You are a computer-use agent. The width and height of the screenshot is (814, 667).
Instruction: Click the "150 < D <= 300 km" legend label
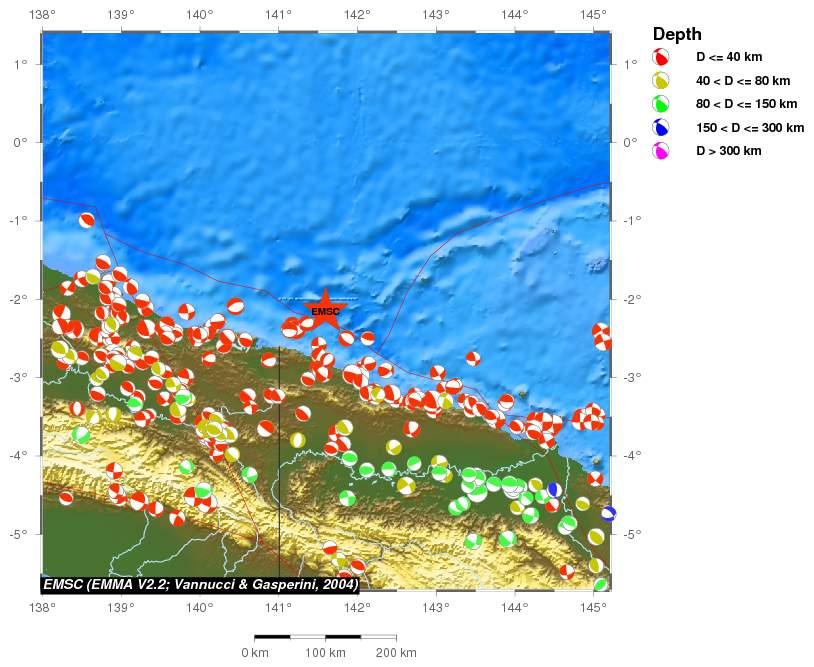click(x=750, y=128)
